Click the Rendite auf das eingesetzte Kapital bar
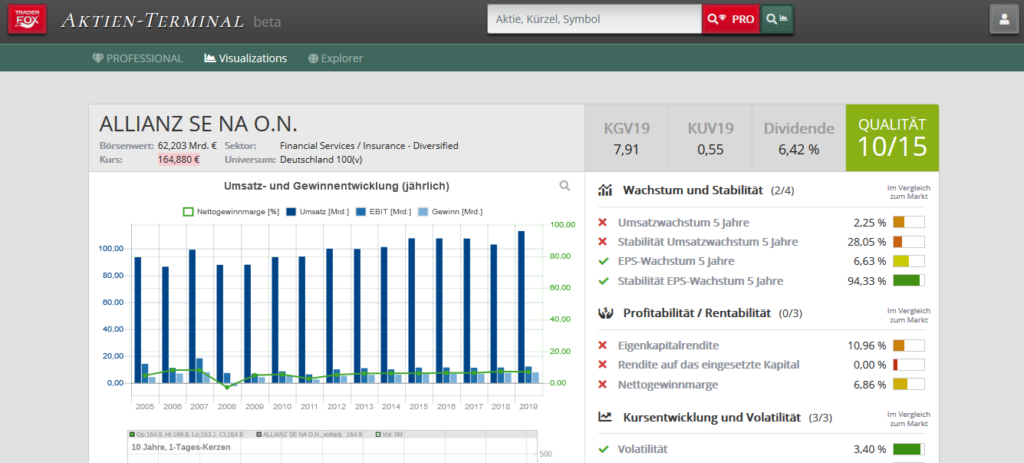The image size is (1024, 463). (908, 364)
